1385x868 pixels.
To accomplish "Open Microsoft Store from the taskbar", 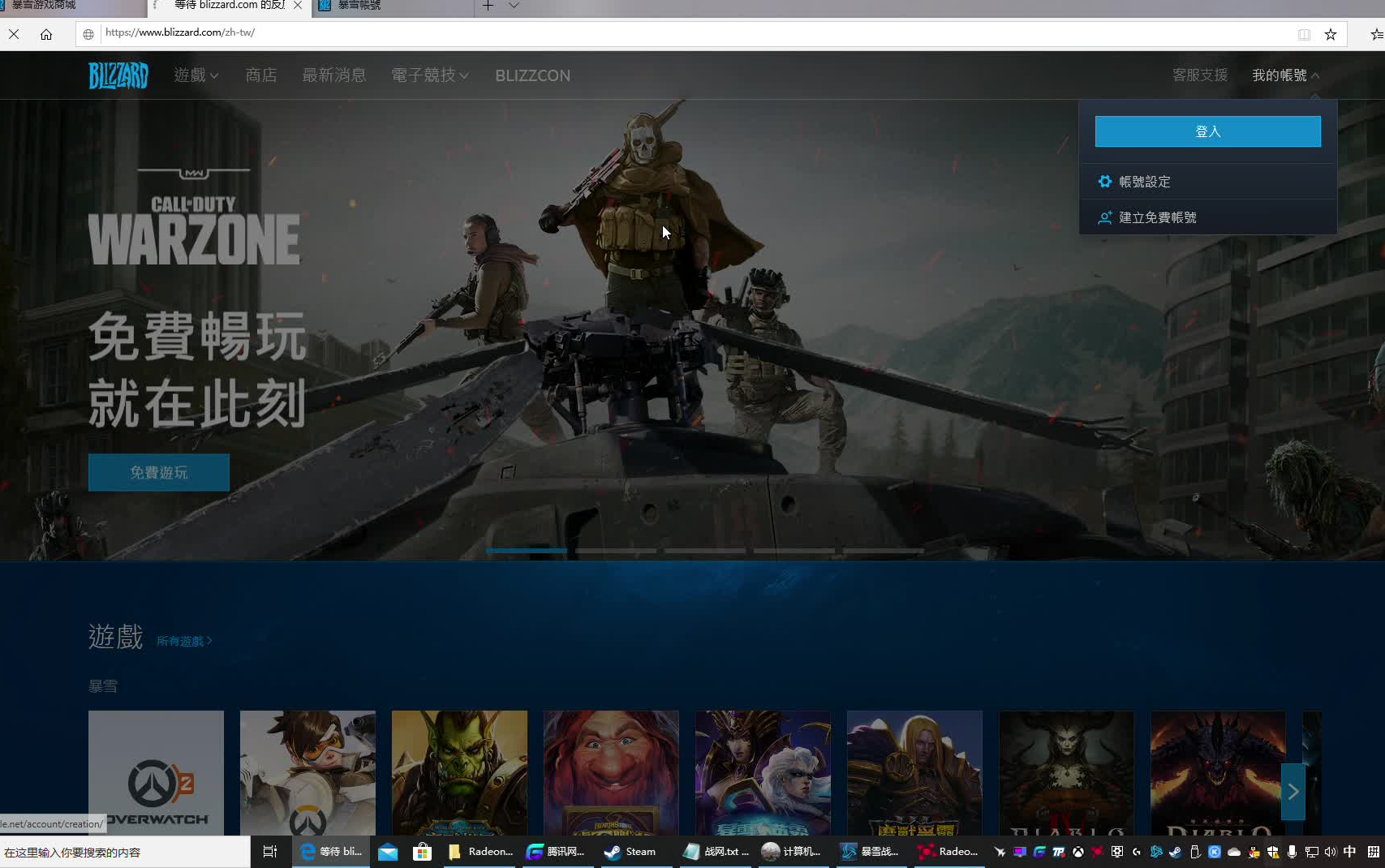I will pos(422,852).
